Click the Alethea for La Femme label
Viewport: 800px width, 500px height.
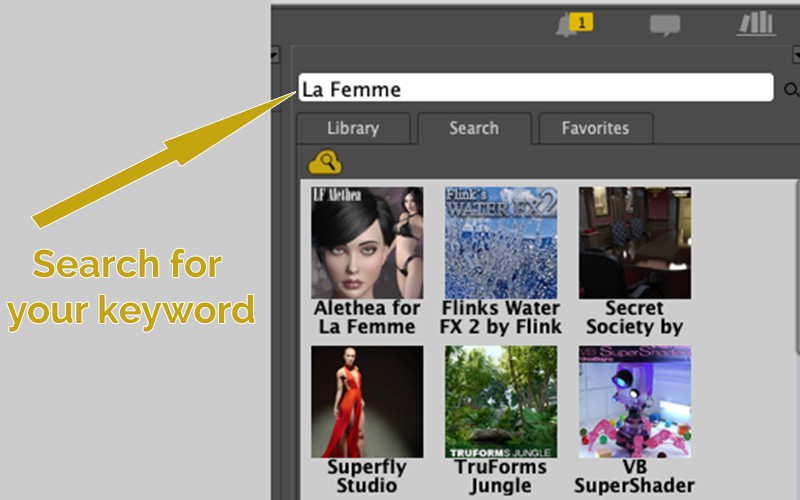(x=367, y=317)
